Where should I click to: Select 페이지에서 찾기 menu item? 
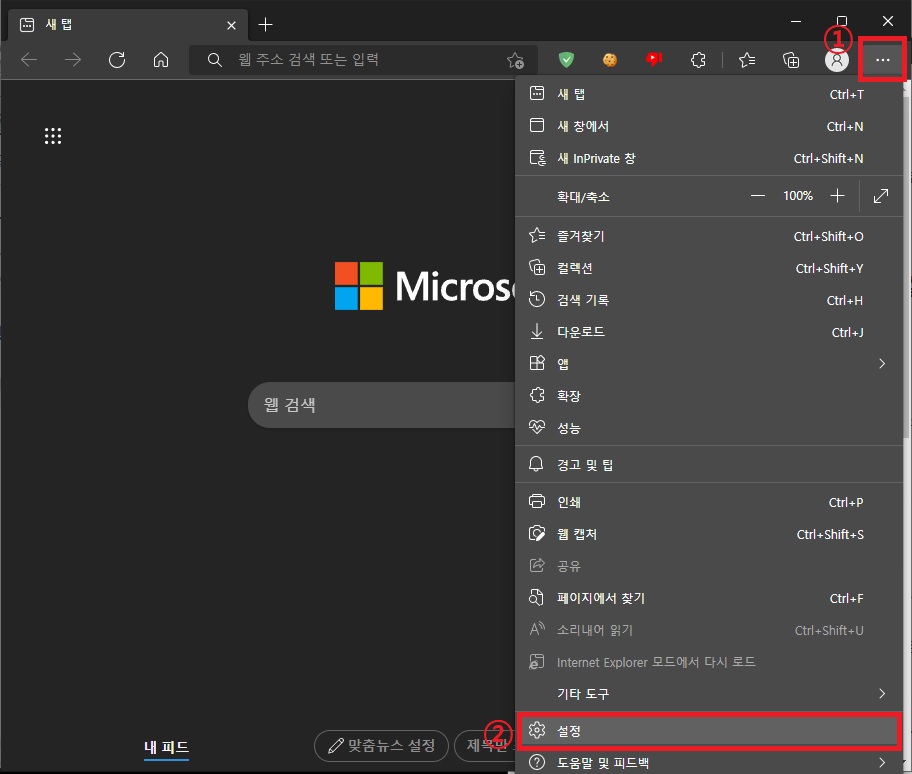coord(708,598)
